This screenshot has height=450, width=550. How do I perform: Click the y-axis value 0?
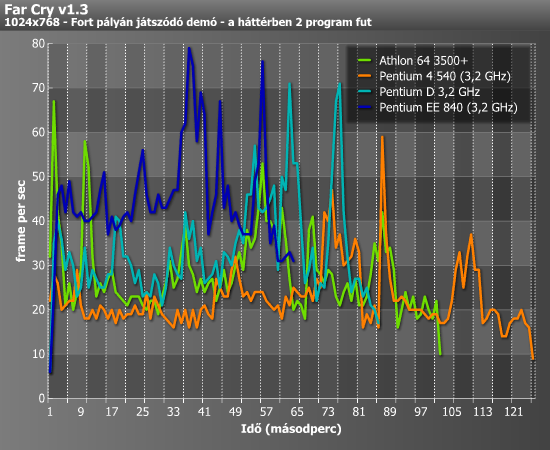point(42,398)
